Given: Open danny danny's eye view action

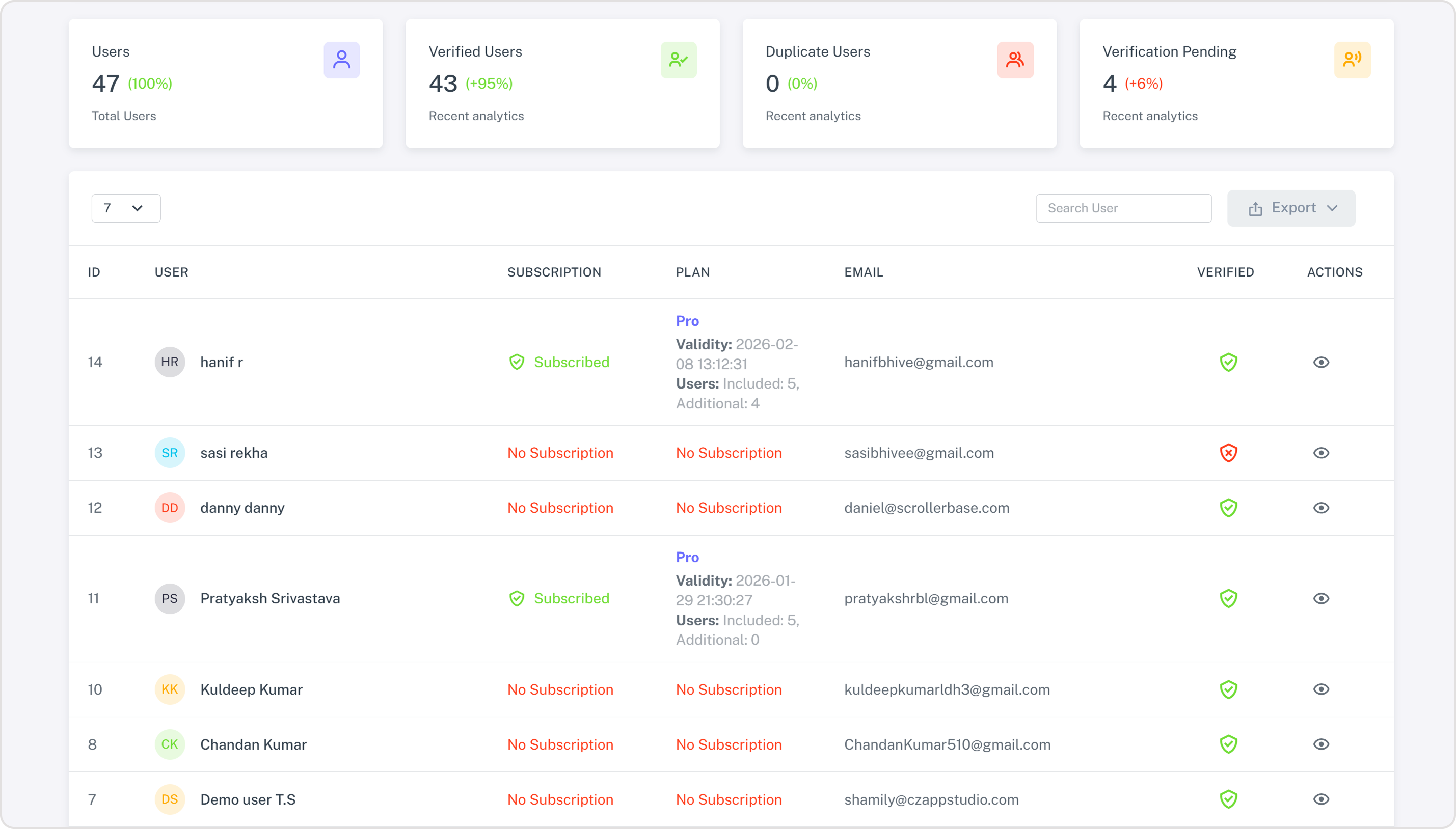Looking at the screenshot, I should 1321,508.
